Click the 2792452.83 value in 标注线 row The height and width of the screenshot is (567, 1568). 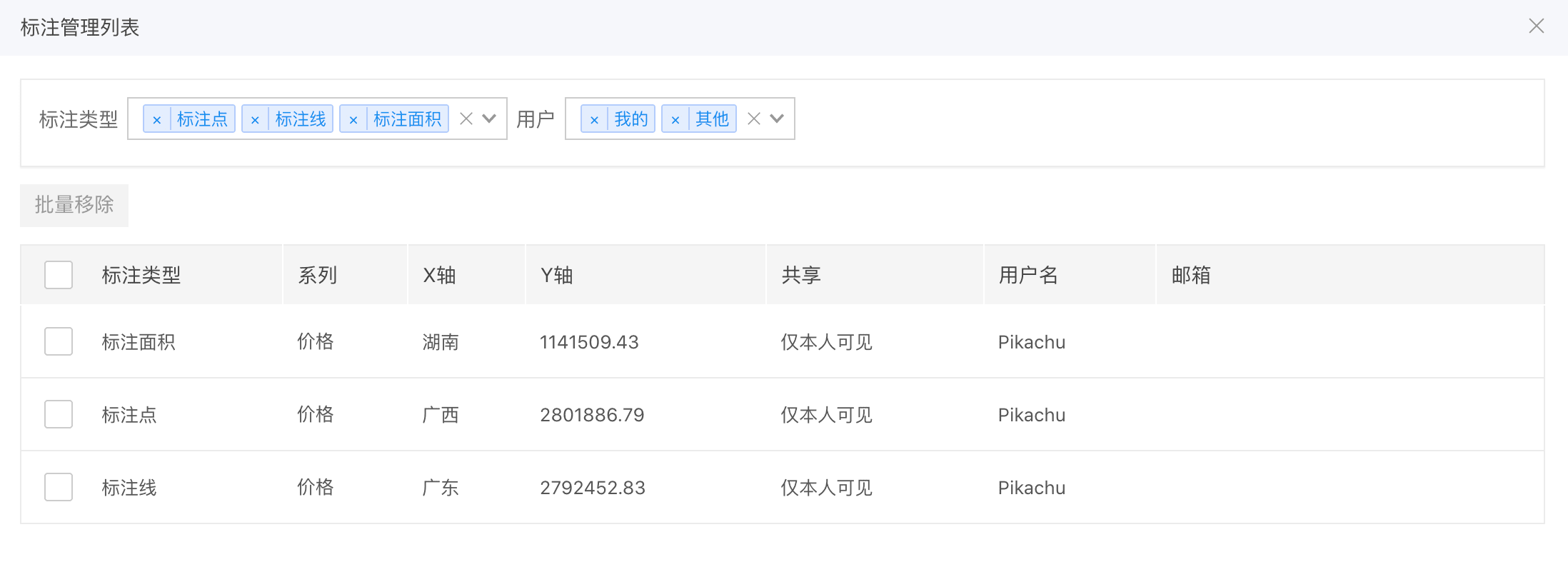(x=593, y=488)
